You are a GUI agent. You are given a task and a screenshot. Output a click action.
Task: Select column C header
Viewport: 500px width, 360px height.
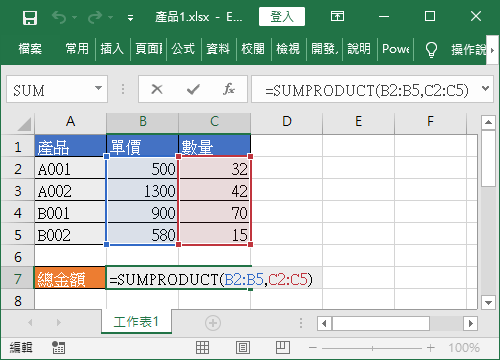coord(215,122)
